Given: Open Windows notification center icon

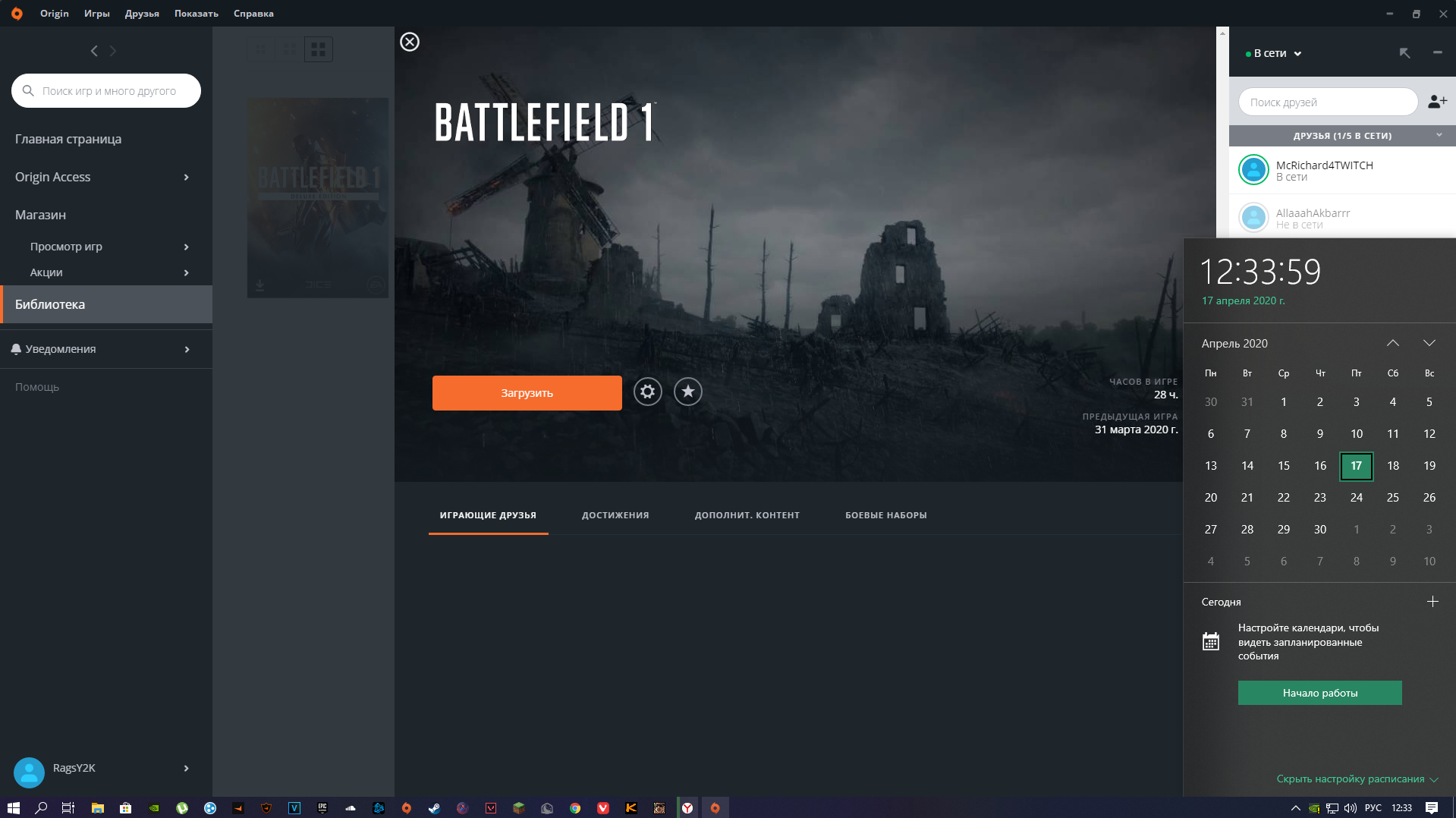Looking at the screenshot, I should coord(1431,808).
